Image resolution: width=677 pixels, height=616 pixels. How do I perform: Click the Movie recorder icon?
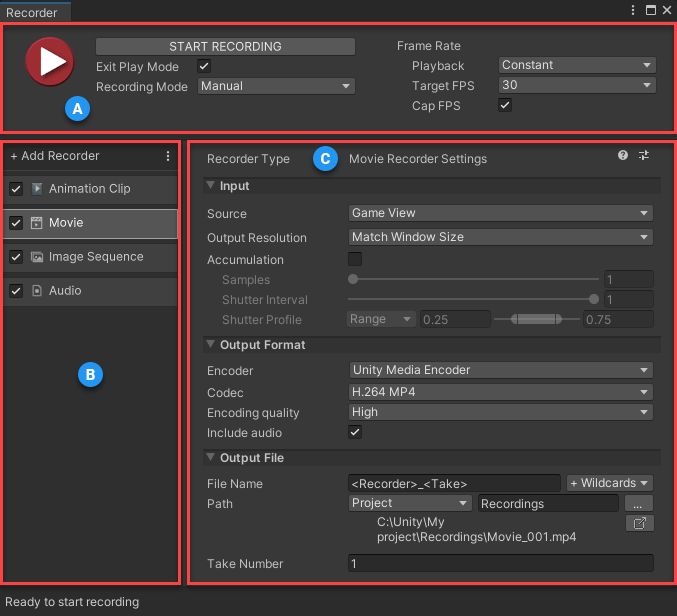tap(37, 223)
